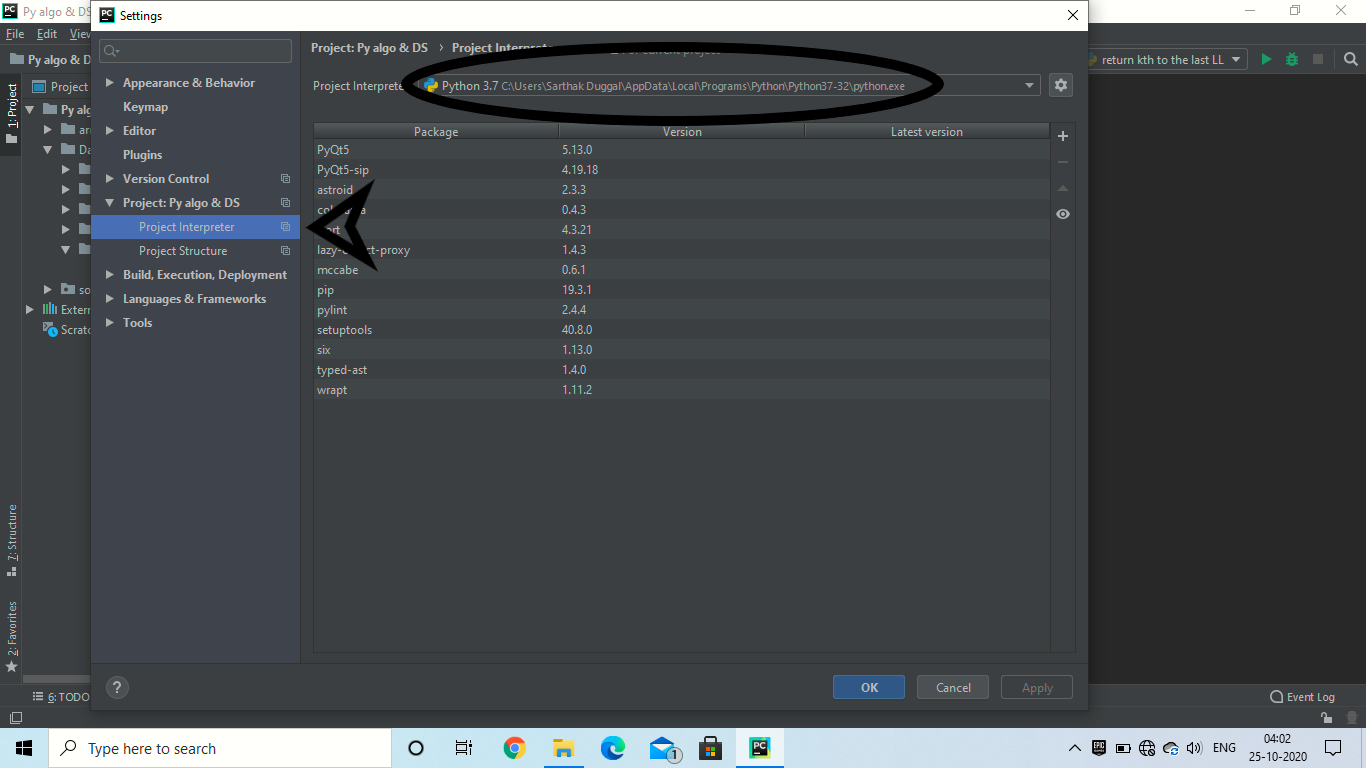Expand the Tools section arrow

(x=110, y=323)
